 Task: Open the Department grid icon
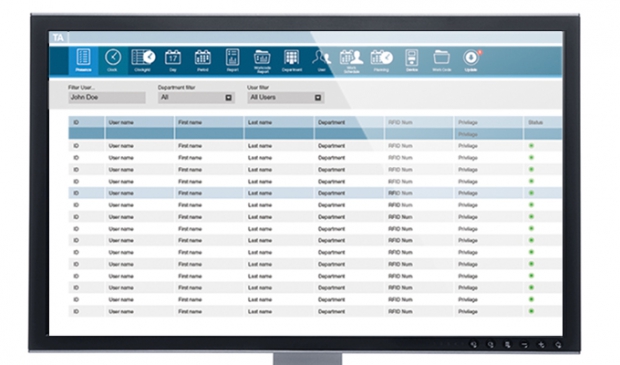292,60
